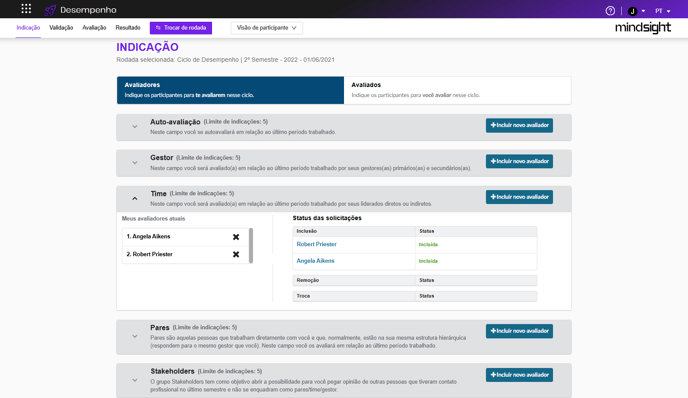The width and height of the screenshot is (688, 398).
Task: Click the Inclusão column header
Action: pos(354,231)
